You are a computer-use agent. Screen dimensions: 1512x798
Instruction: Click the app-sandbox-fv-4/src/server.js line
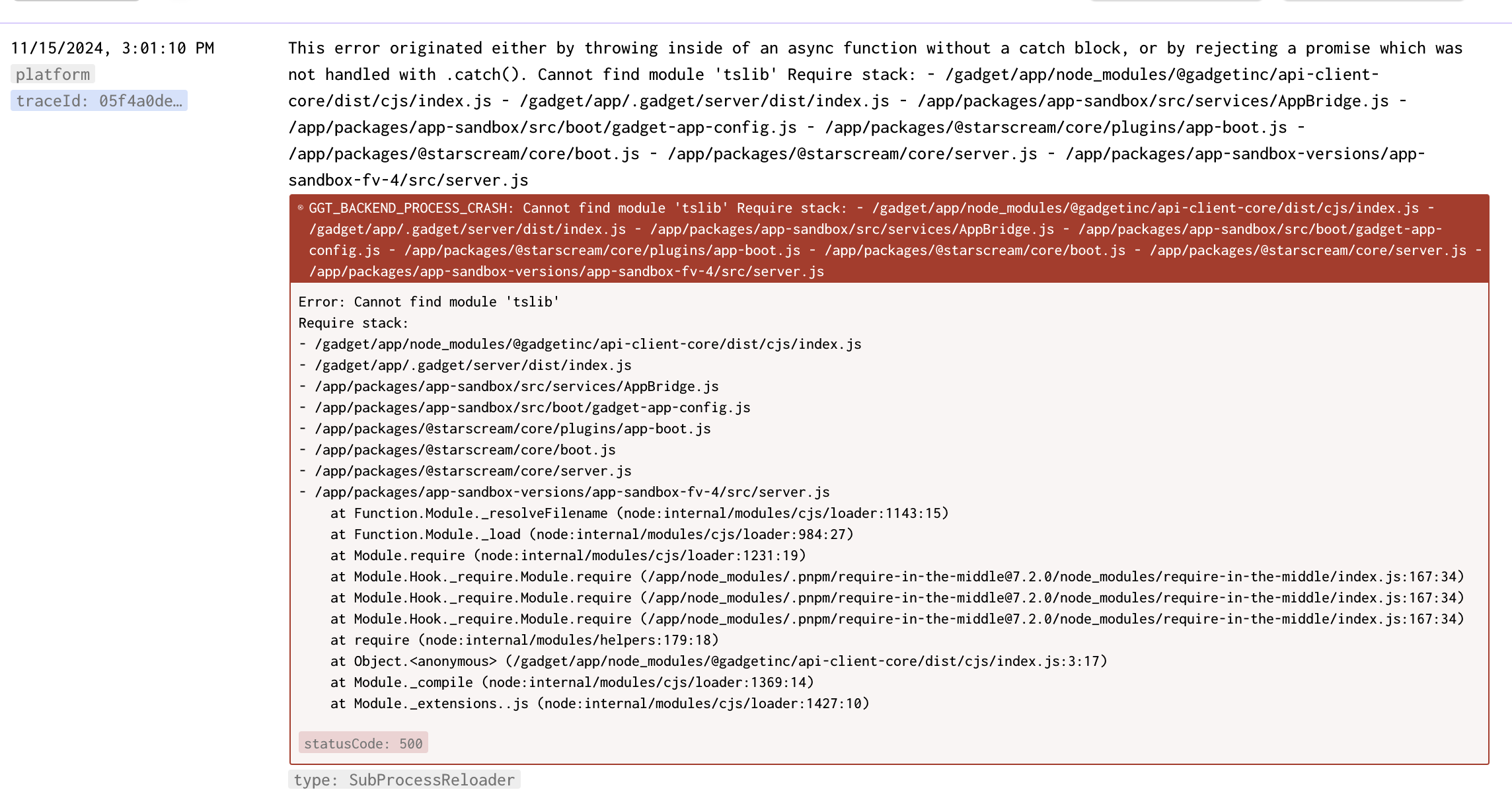(x=572, y=491)
